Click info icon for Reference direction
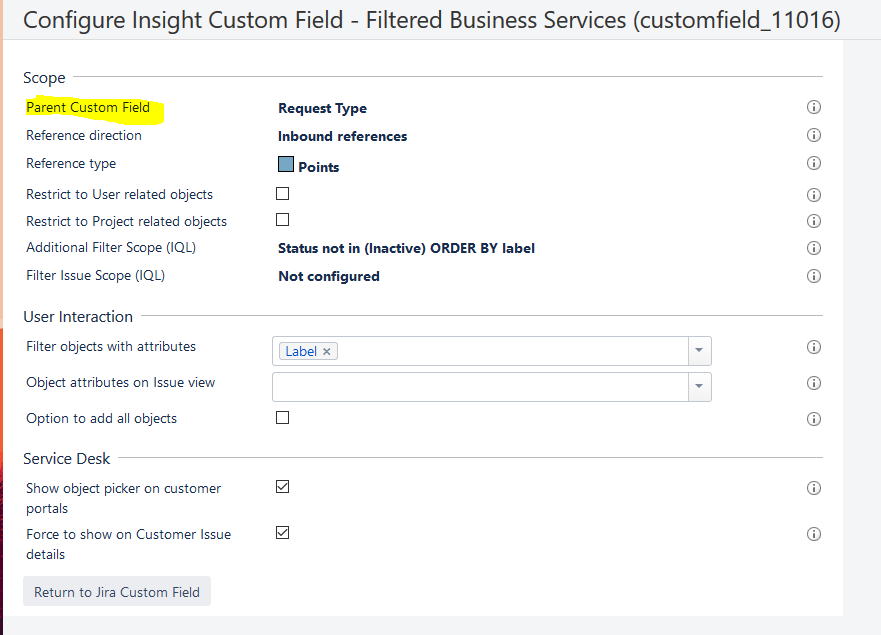 tap(813, 136)
